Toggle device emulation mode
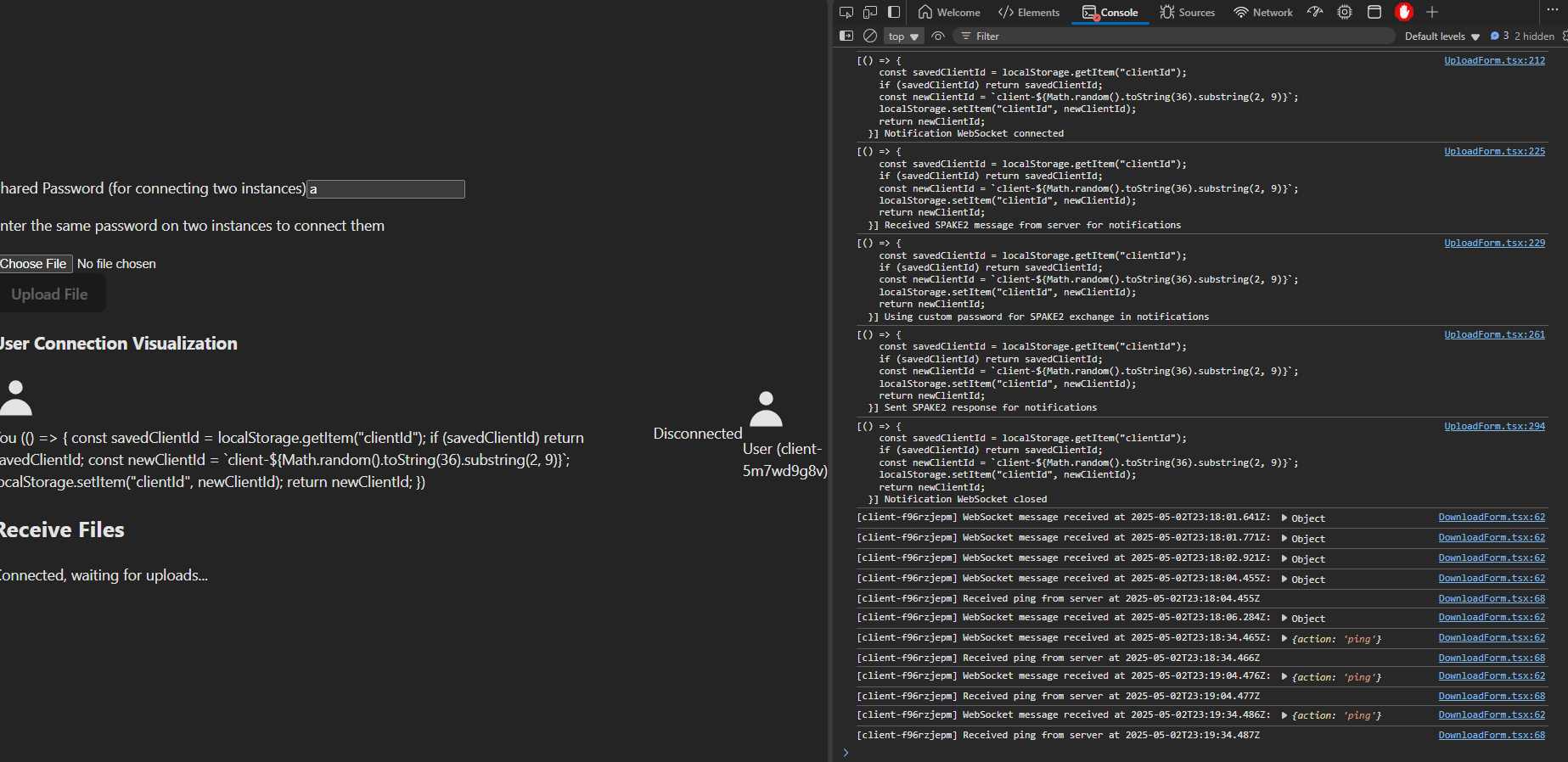Screen dimensions: 1568x762 point(869,12)
